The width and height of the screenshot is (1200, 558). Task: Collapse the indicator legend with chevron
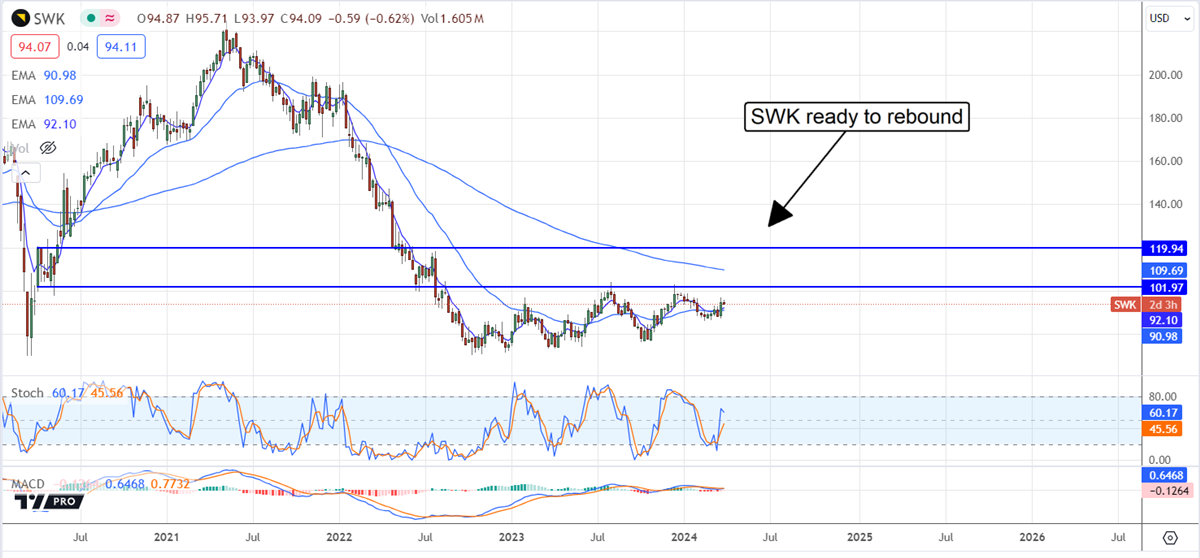pos(25,173)
